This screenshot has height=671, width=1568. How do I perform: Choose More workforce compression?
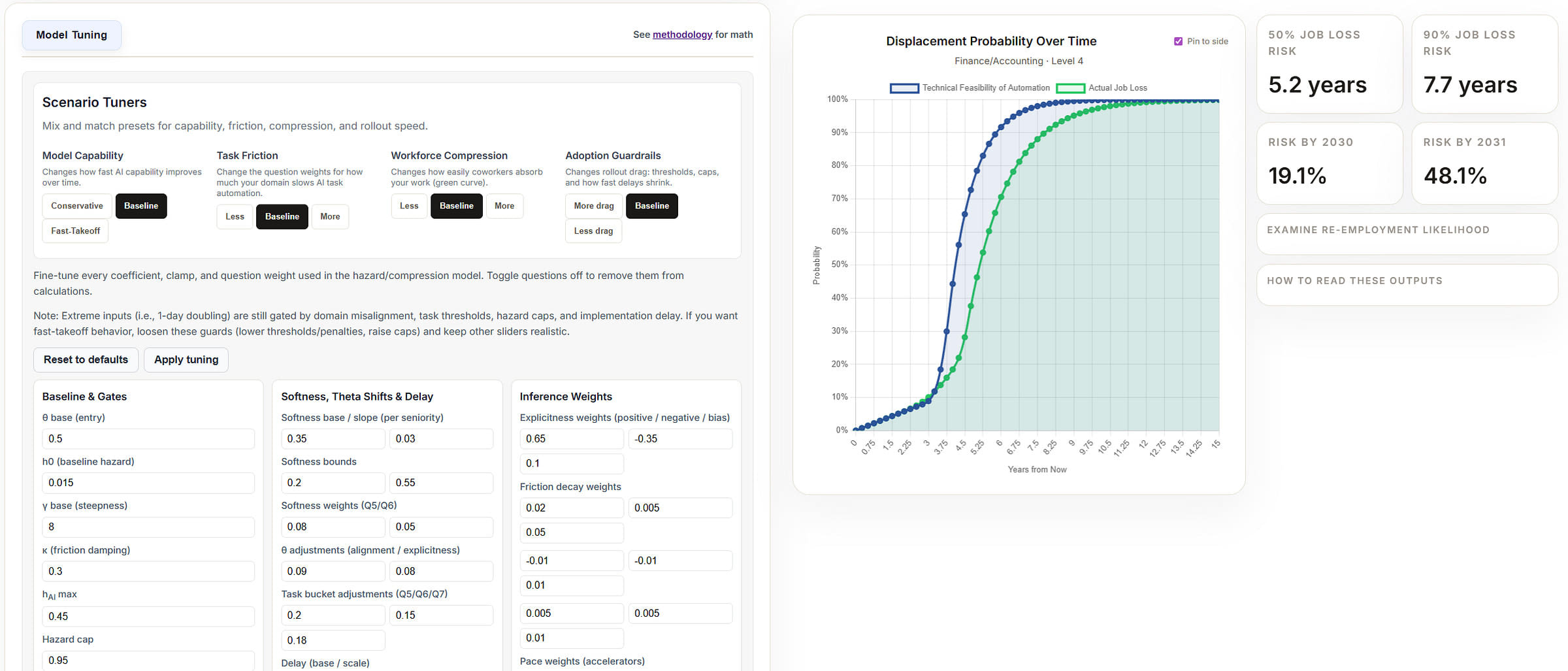(x=504, y=206)
